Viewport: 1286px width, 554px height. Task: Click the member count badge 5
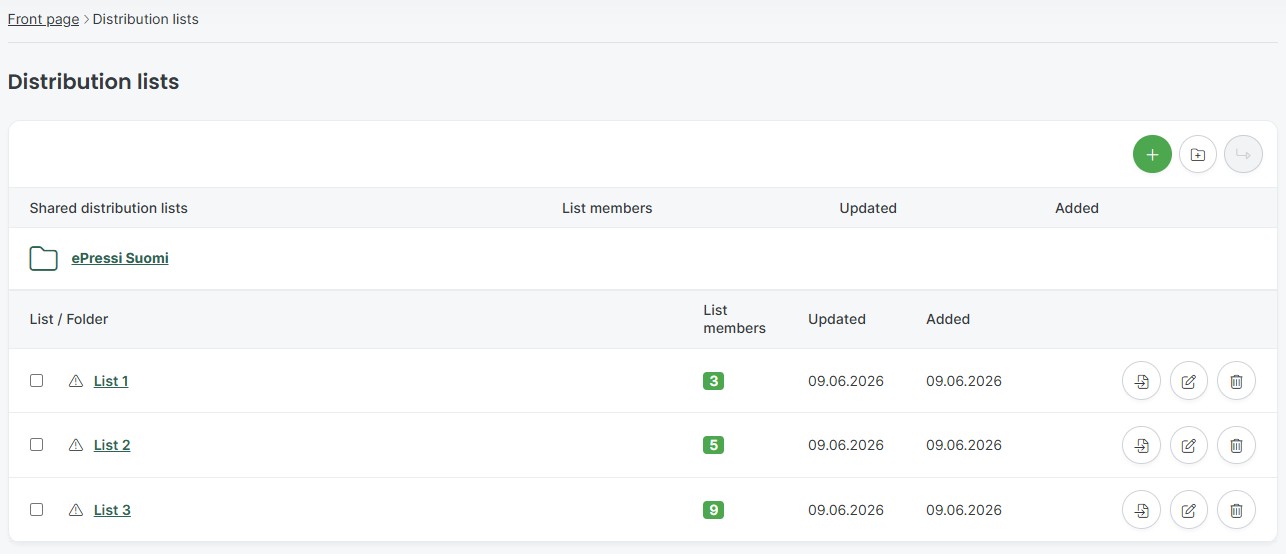click(x=713, y=445)
